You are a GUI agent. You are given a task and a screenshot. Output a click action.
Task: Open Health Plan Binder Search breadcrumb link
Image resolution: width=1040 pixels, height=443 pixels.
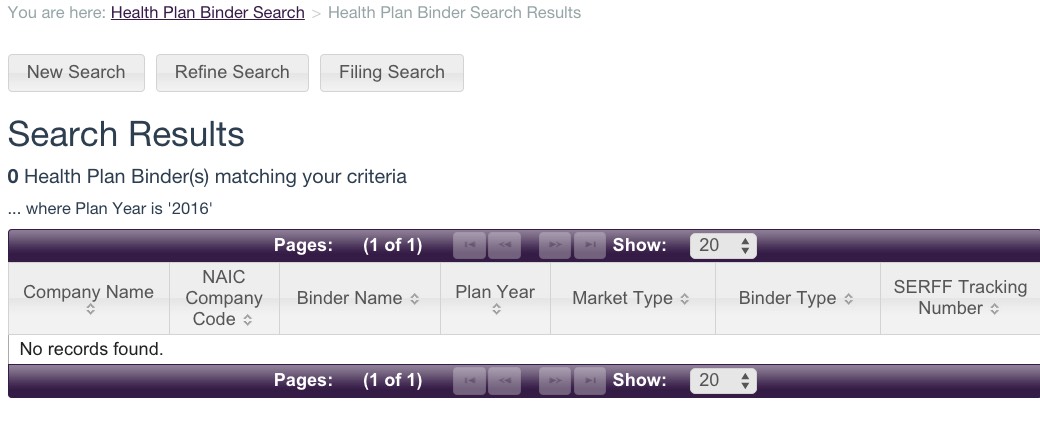(x=208, y=13)
